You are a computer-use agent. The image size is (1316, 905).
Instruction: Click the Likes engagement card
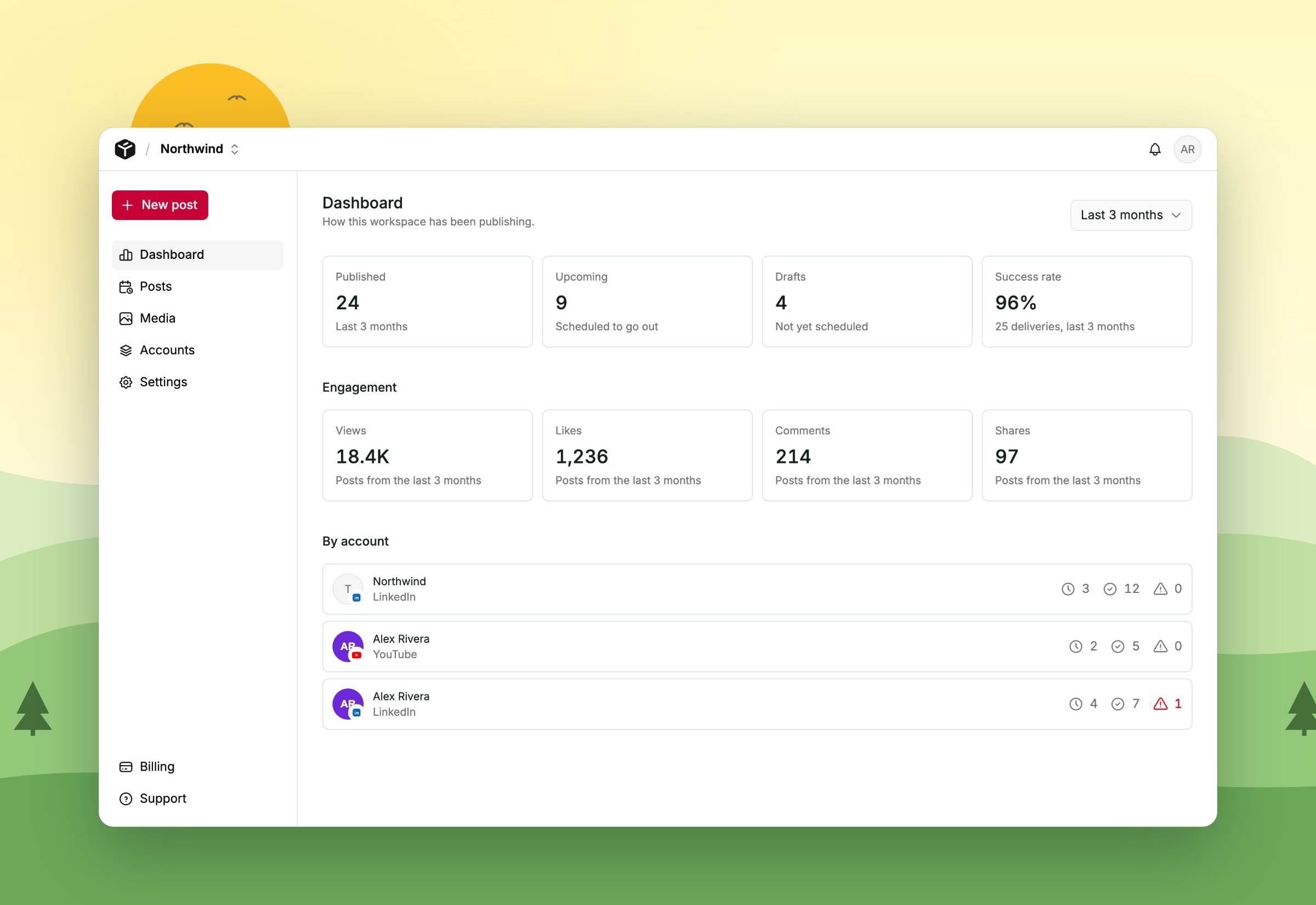tap(647, 455)
